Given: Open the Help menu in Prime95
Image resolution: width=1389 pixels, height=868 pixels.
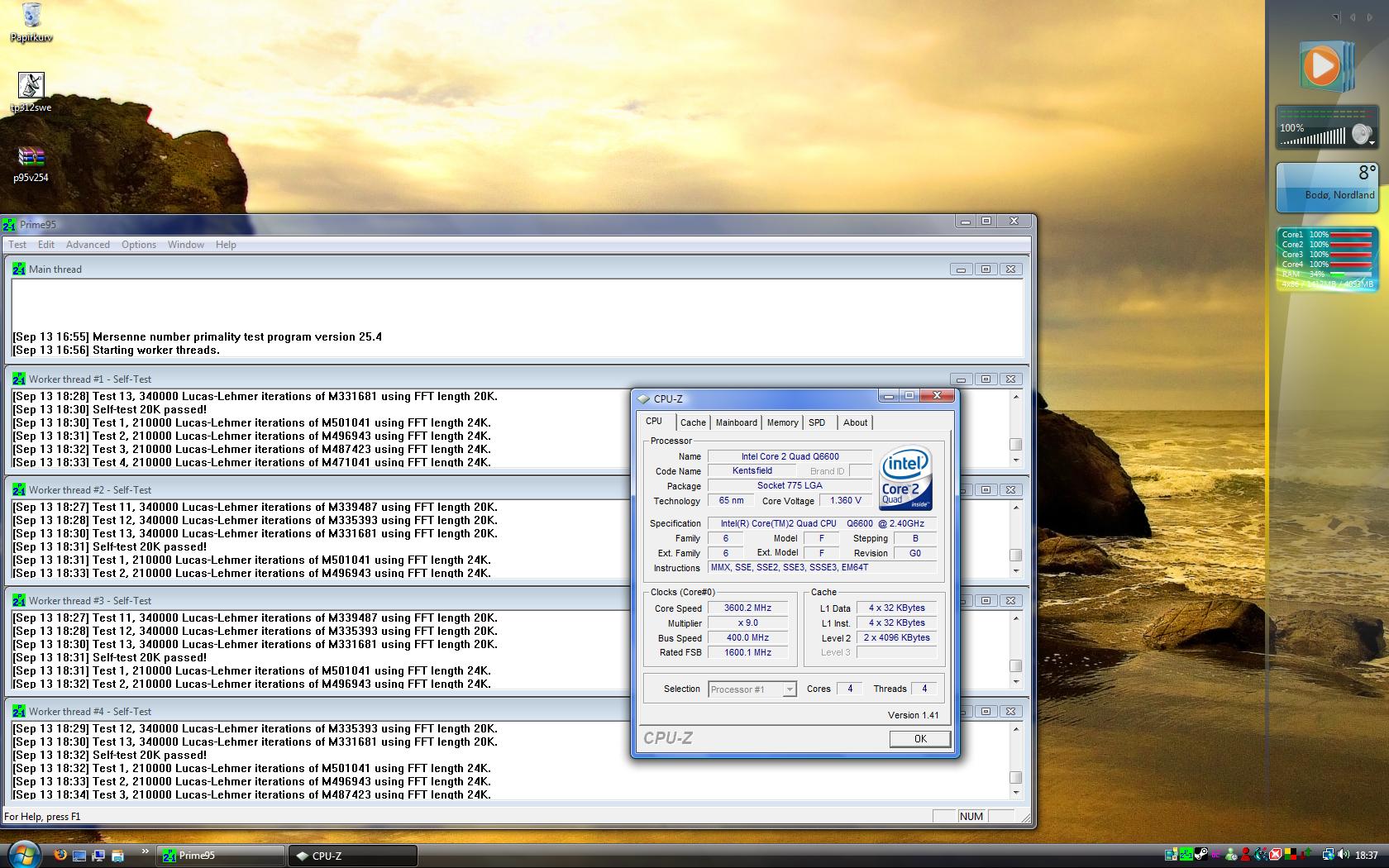Looking at the screenshot, I should (226, 245).
